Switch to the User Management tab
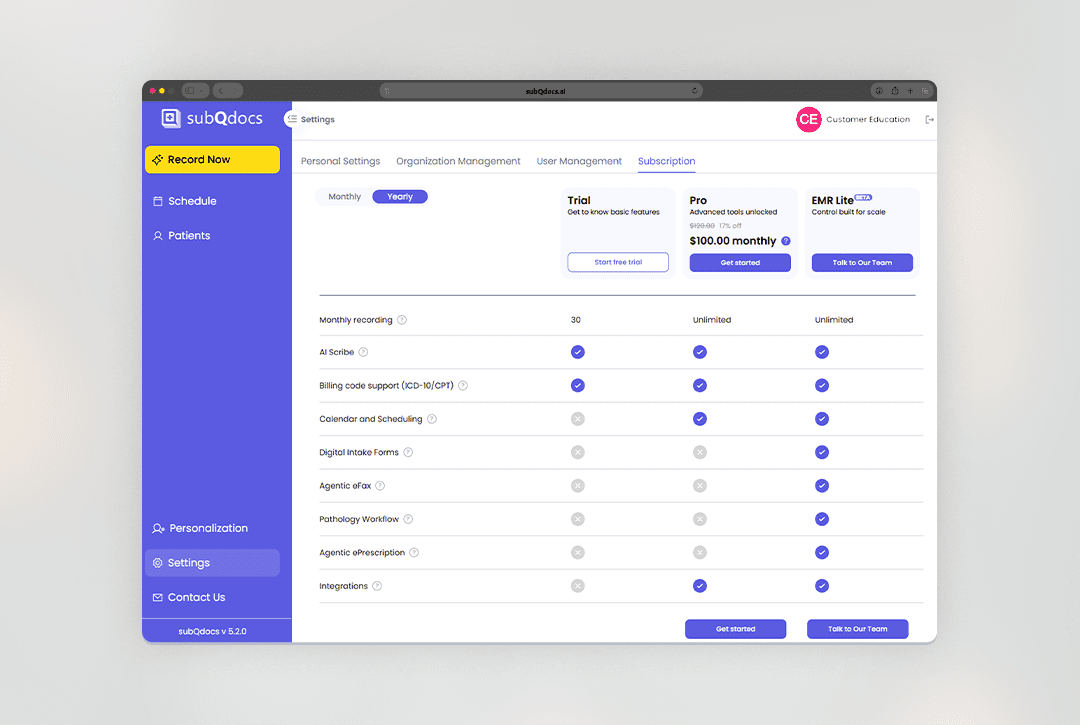The width and height of the screenshot is (1080, 725). [x=579, y=161]
